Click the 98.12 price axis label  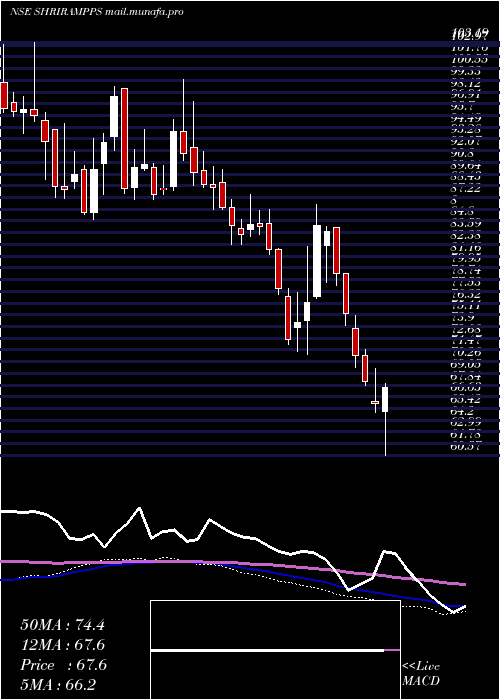tap(466, 83)
